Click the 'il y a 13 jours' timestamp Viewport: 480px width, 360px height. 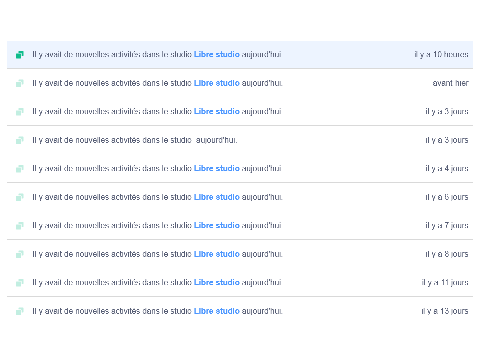point(445,311)
